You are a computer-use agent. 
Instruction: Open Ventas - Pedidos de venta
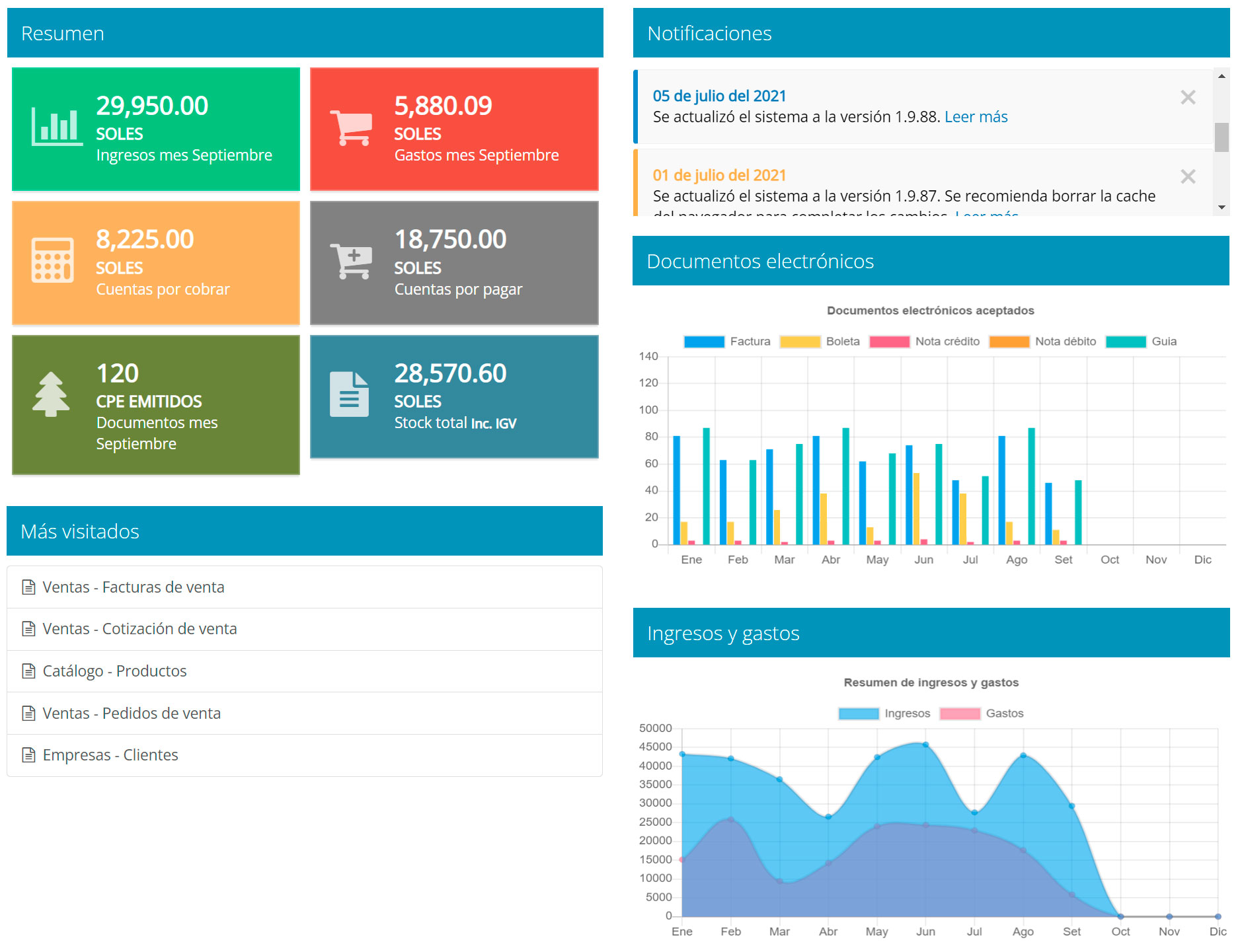click(x=132, y=714)
